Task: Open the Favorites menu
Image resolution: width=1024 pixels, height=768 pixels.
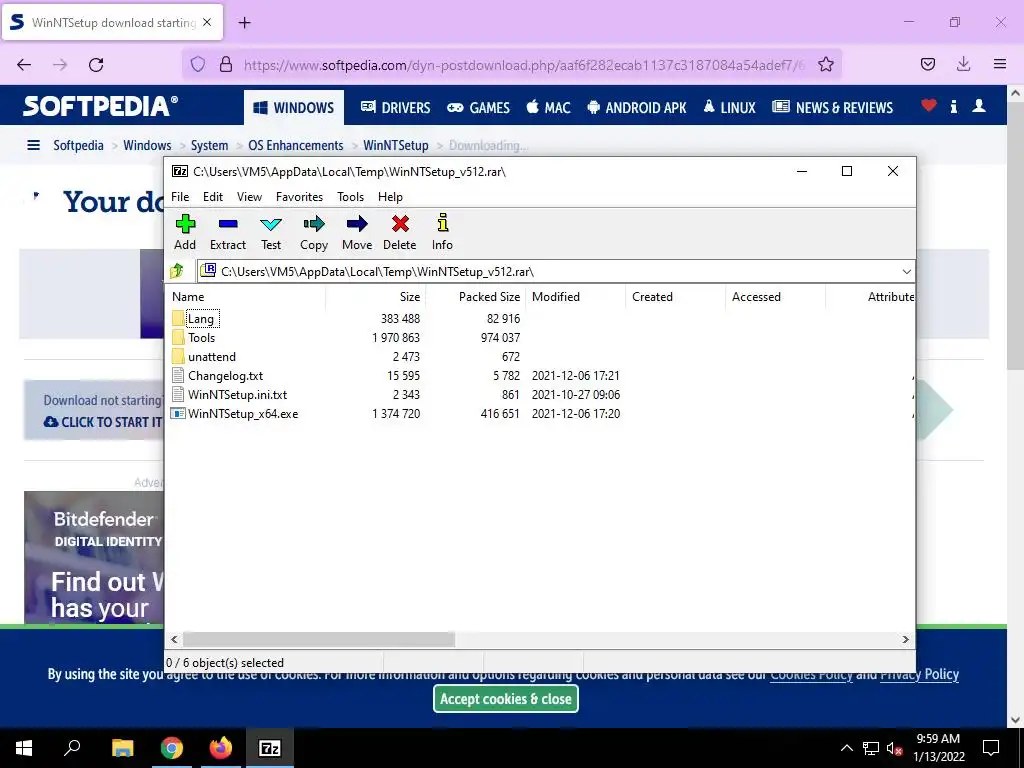Action: 299,197
